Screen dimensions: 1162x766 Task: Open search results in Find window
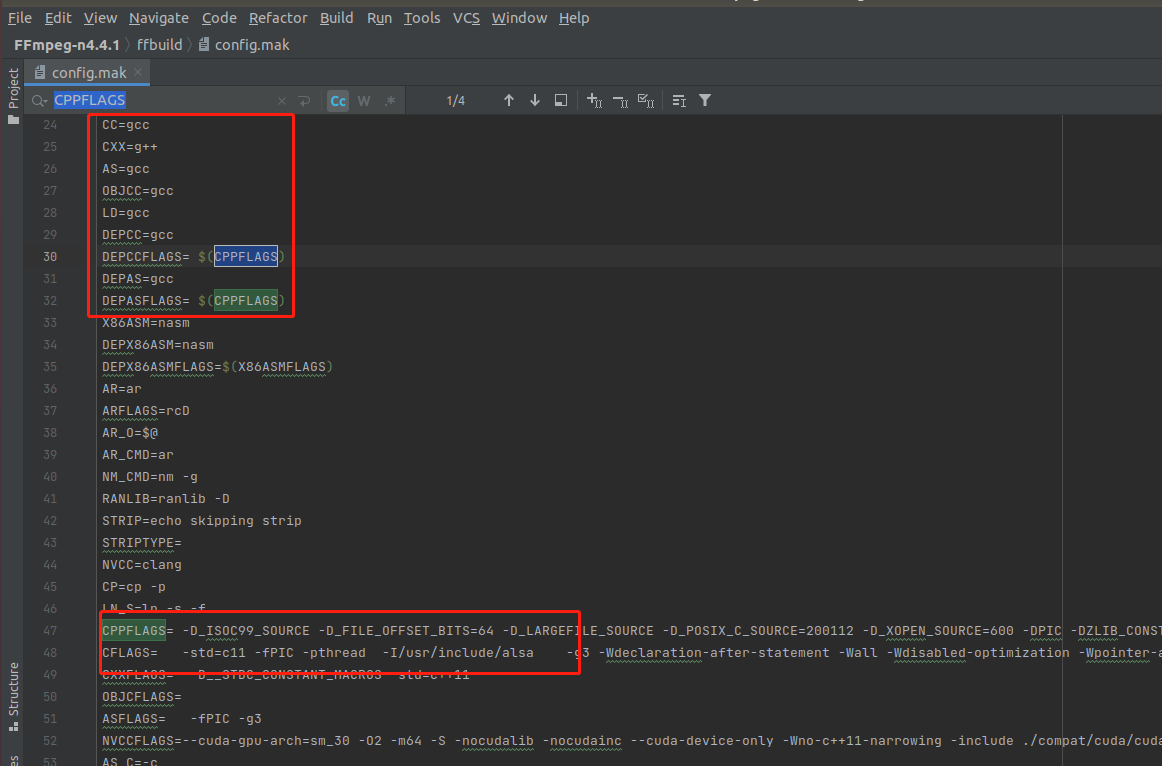pos(560,100)
